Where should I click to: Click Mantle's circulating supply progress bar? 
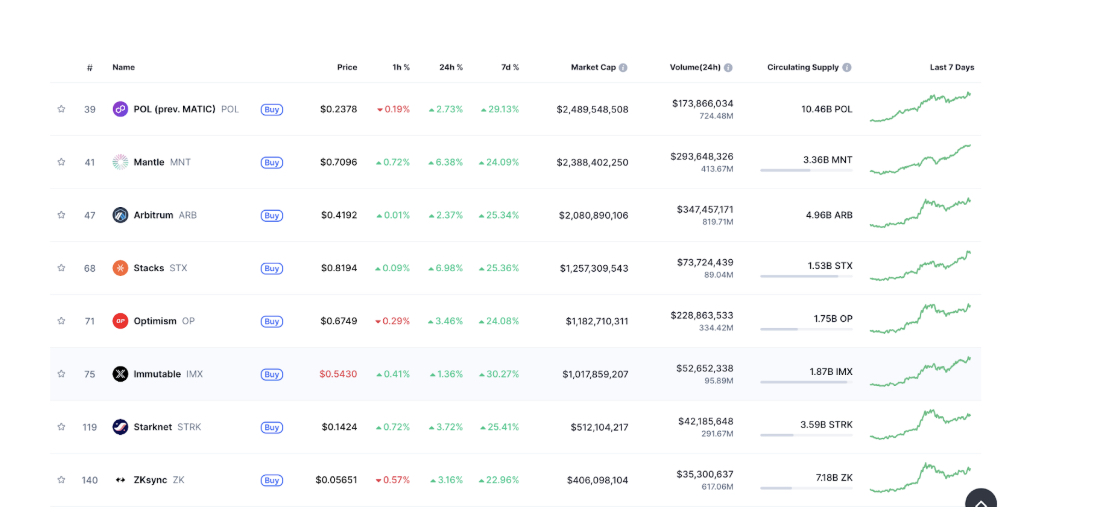coord(806,170)
